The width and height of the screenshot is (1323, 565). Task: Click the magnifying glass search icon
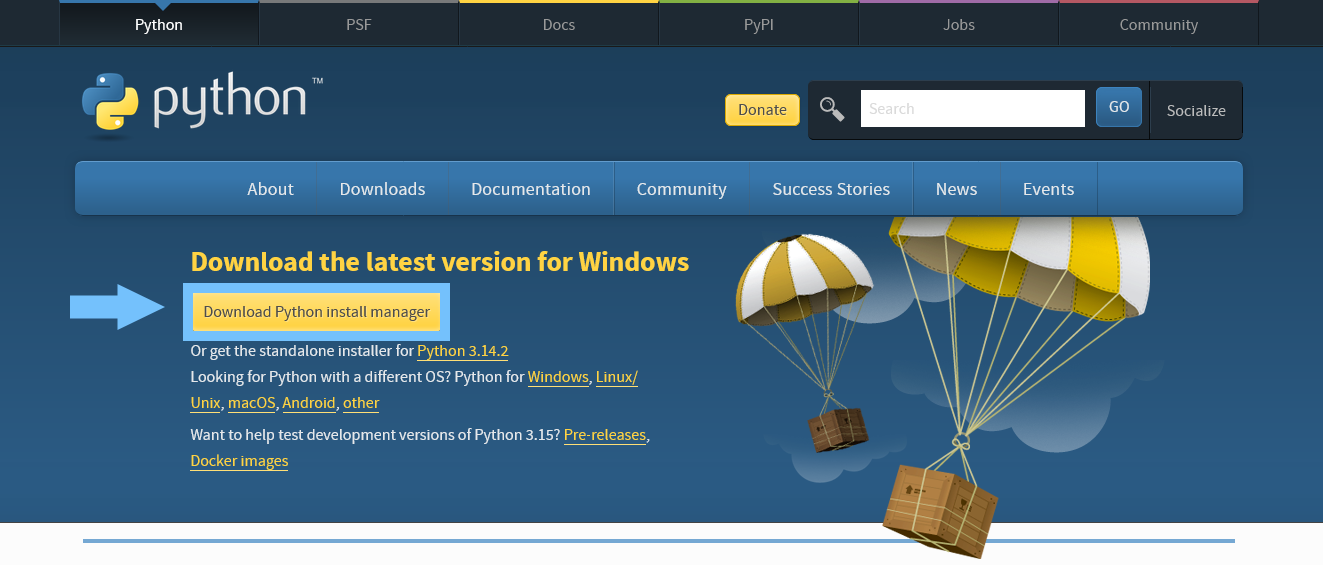[832, 108]
